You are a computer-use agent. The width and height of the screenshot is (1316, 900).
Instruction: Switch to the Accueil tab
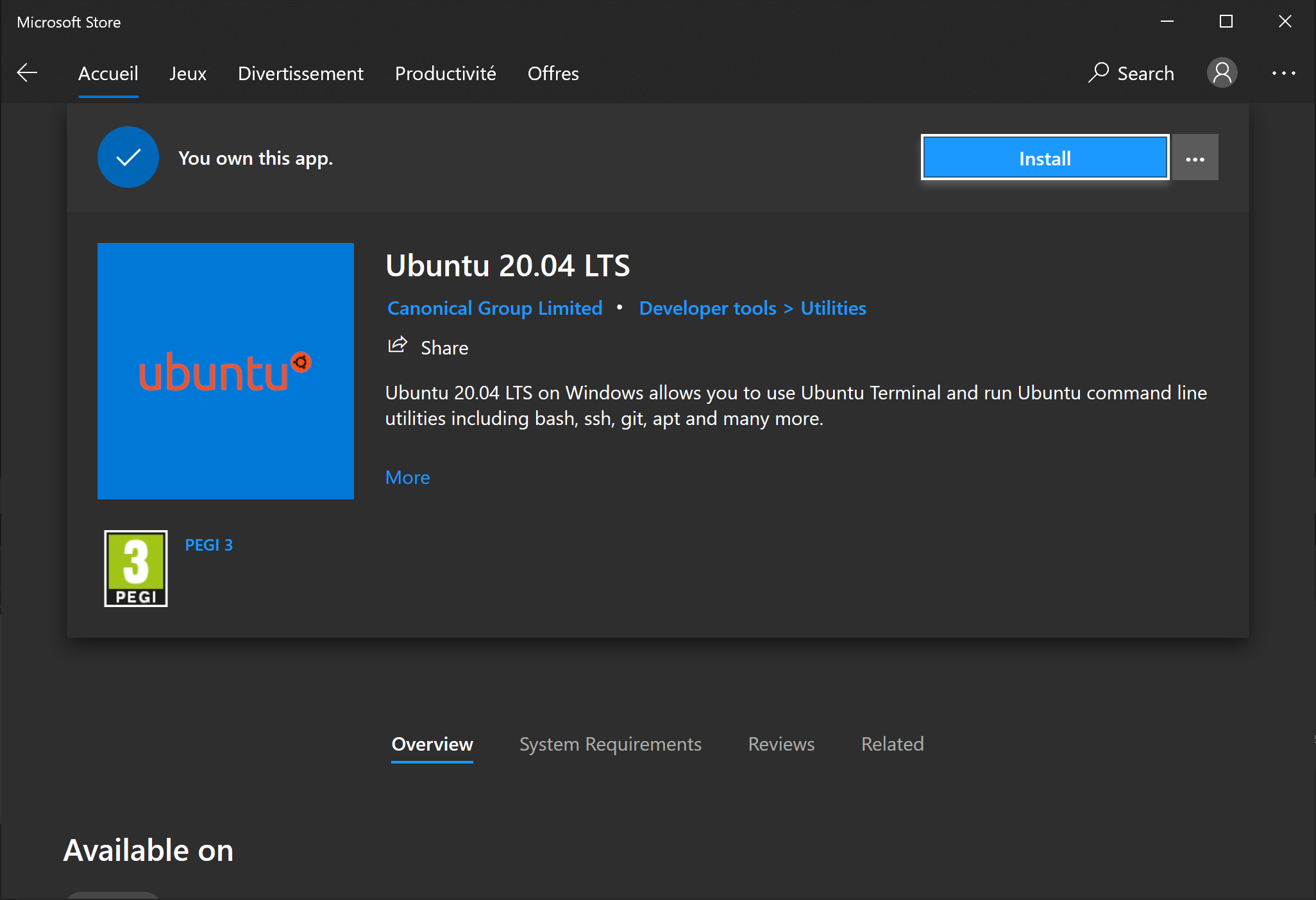[108, 74]
